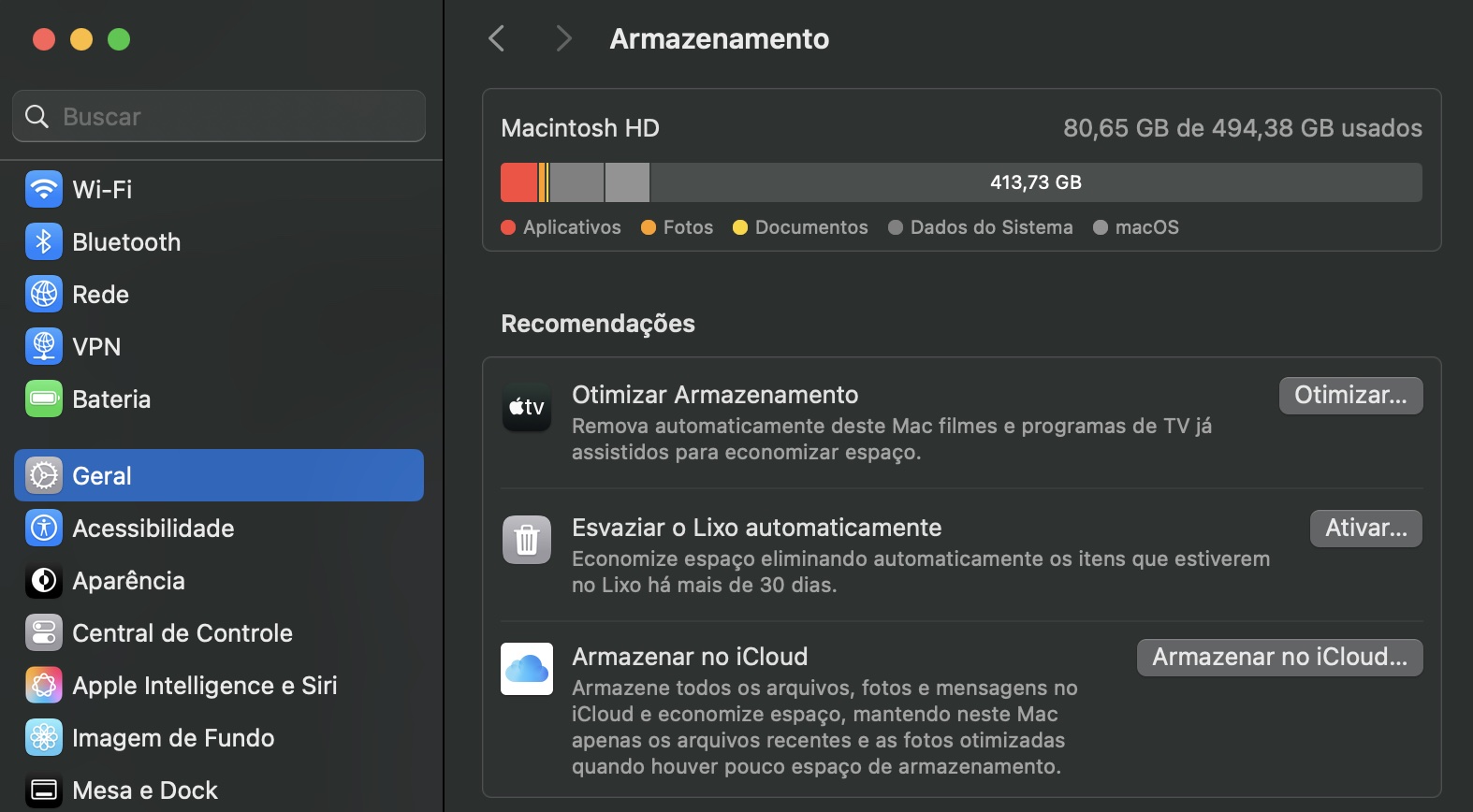Click the Apple Intelligence e Siri icon

[x=44, y=685]
